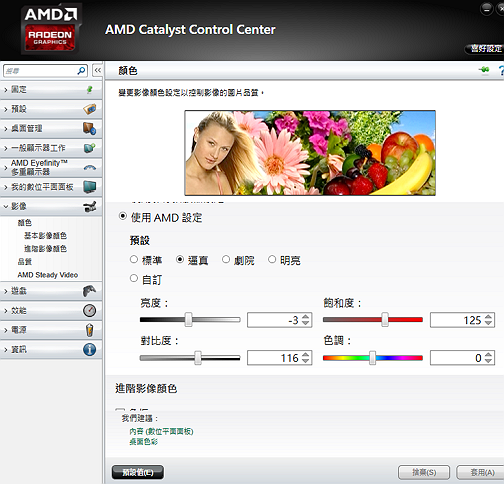Expand the 固定 section chevron
The width and height of the screenshot is (504, 484).
6,90
